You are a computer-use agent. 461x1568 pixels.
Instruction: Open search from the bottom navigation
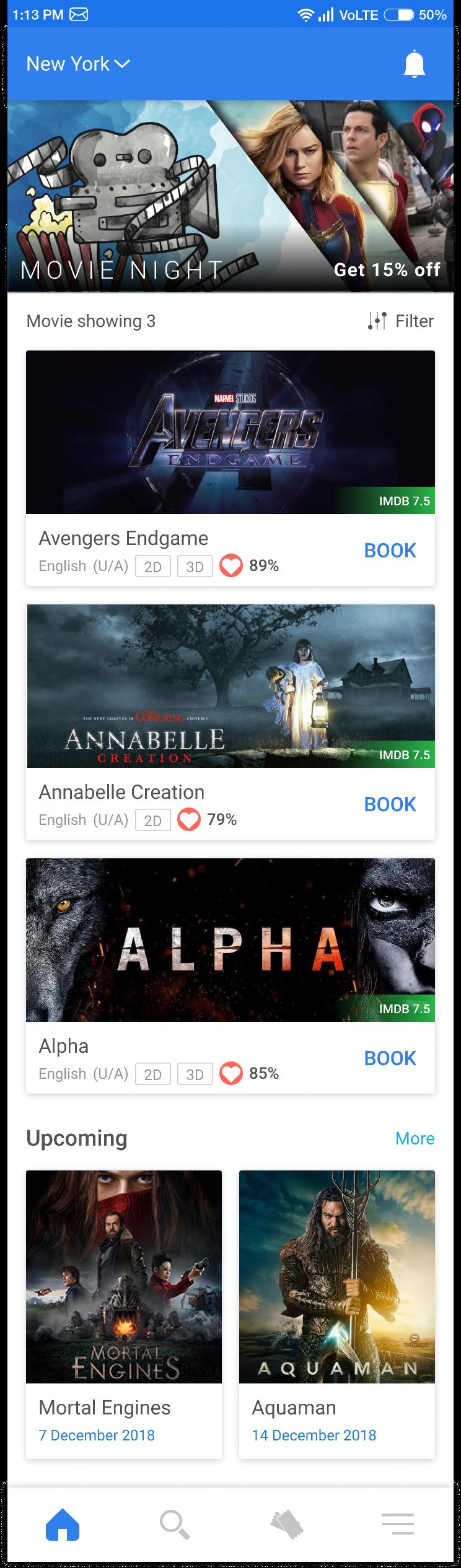(x=175, y=1524)
